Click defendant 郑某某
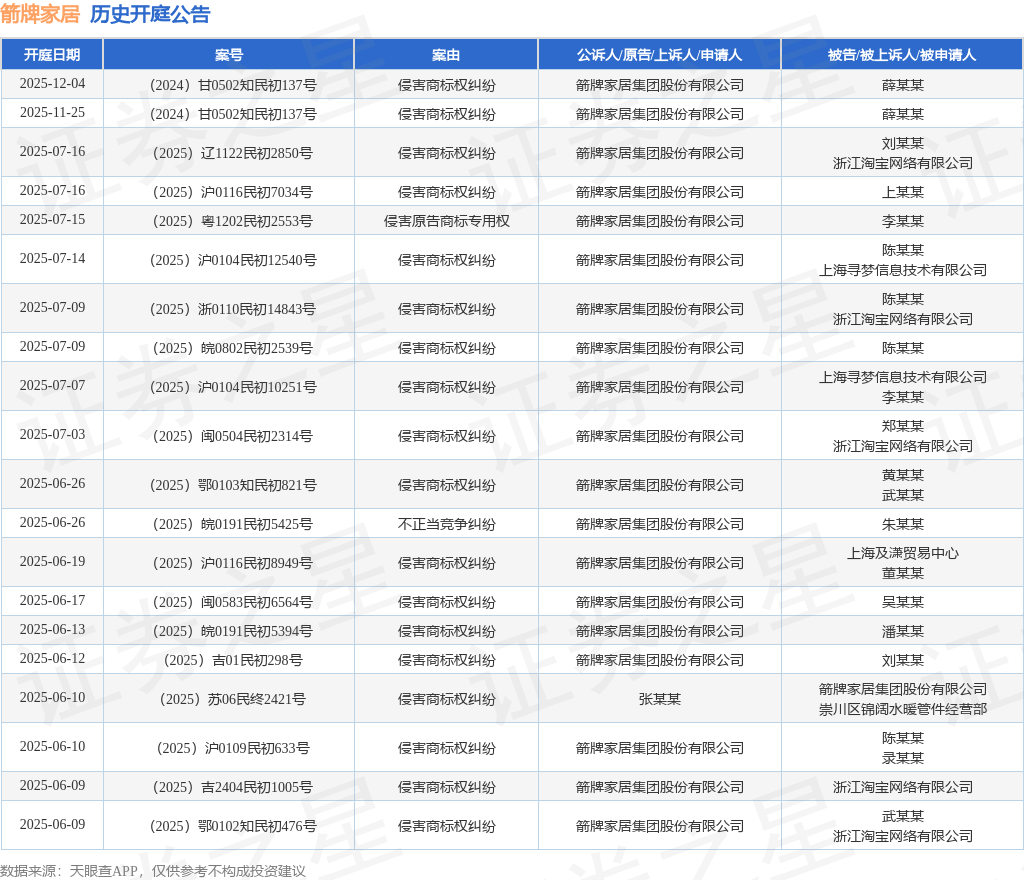Screen dimensions: 1024x880 coord(903,426)
